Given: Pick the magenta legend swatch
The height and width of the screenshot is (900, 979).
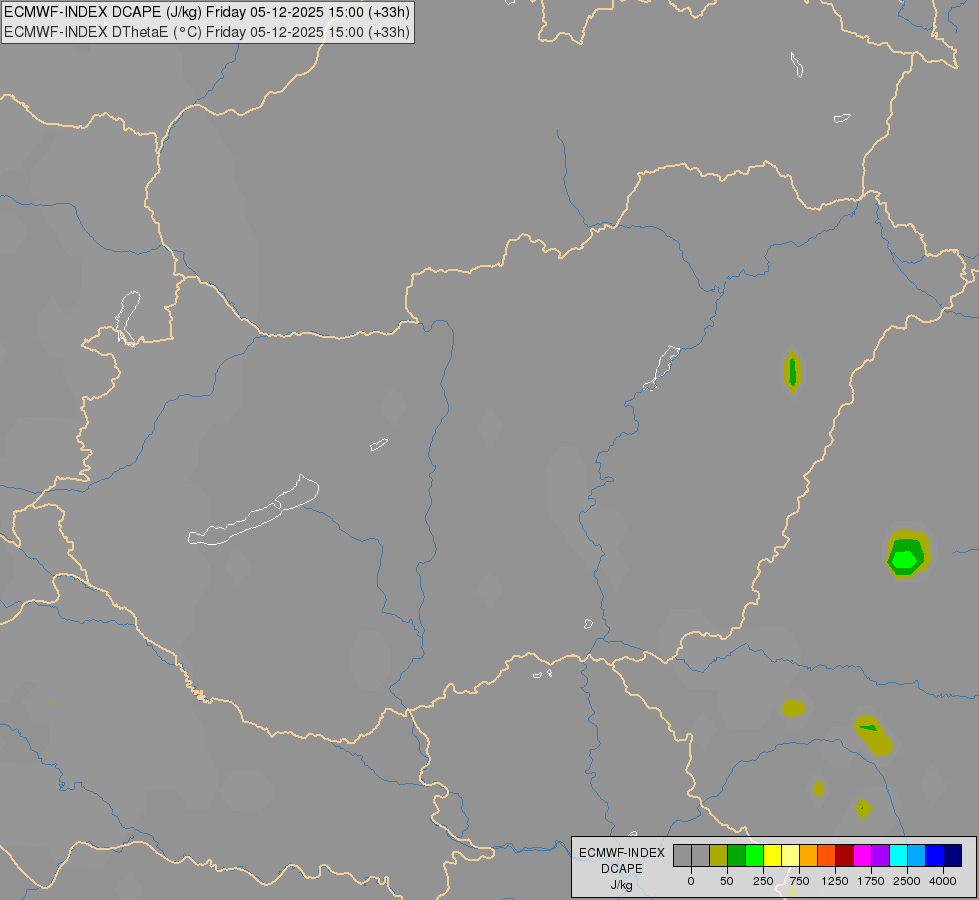Looking at the screenshot, I should tap(863, 856).
